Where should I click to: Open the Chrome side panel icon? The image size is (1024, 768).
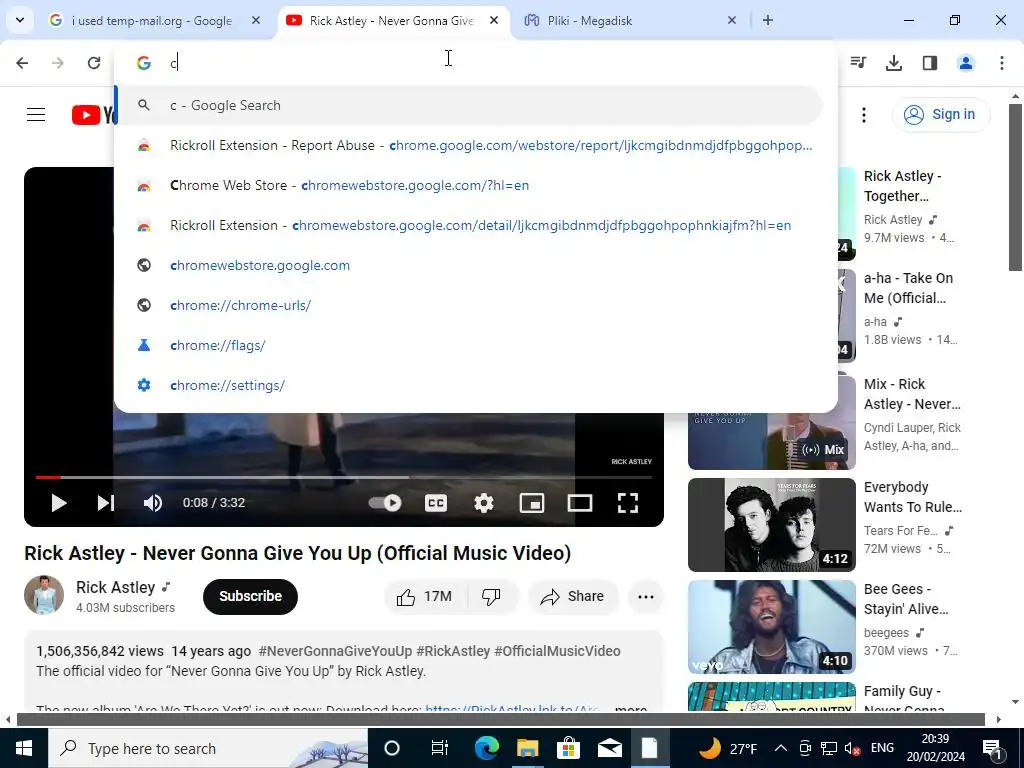[x=929, y=63]
